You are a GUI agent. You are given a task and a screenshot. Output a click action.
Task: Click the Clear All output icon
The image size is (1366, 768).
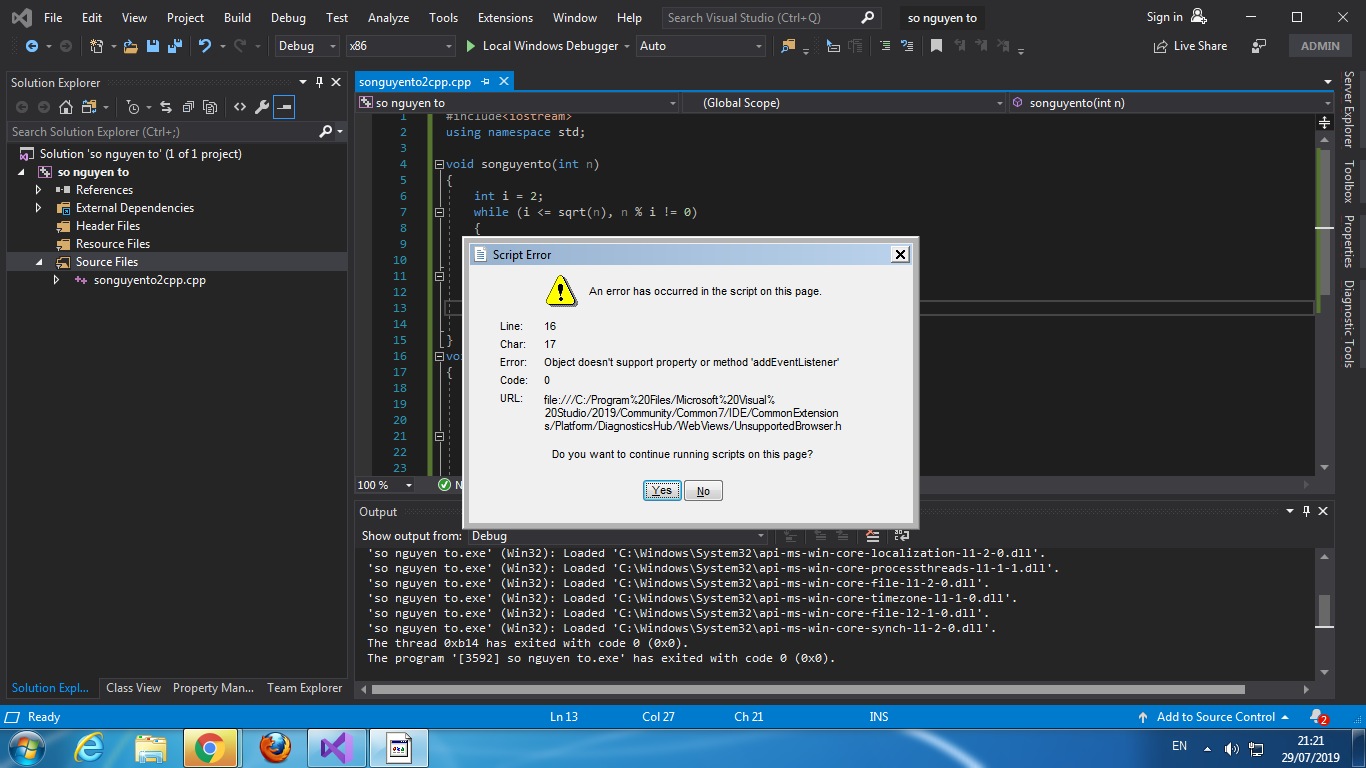tap(872, 536)
